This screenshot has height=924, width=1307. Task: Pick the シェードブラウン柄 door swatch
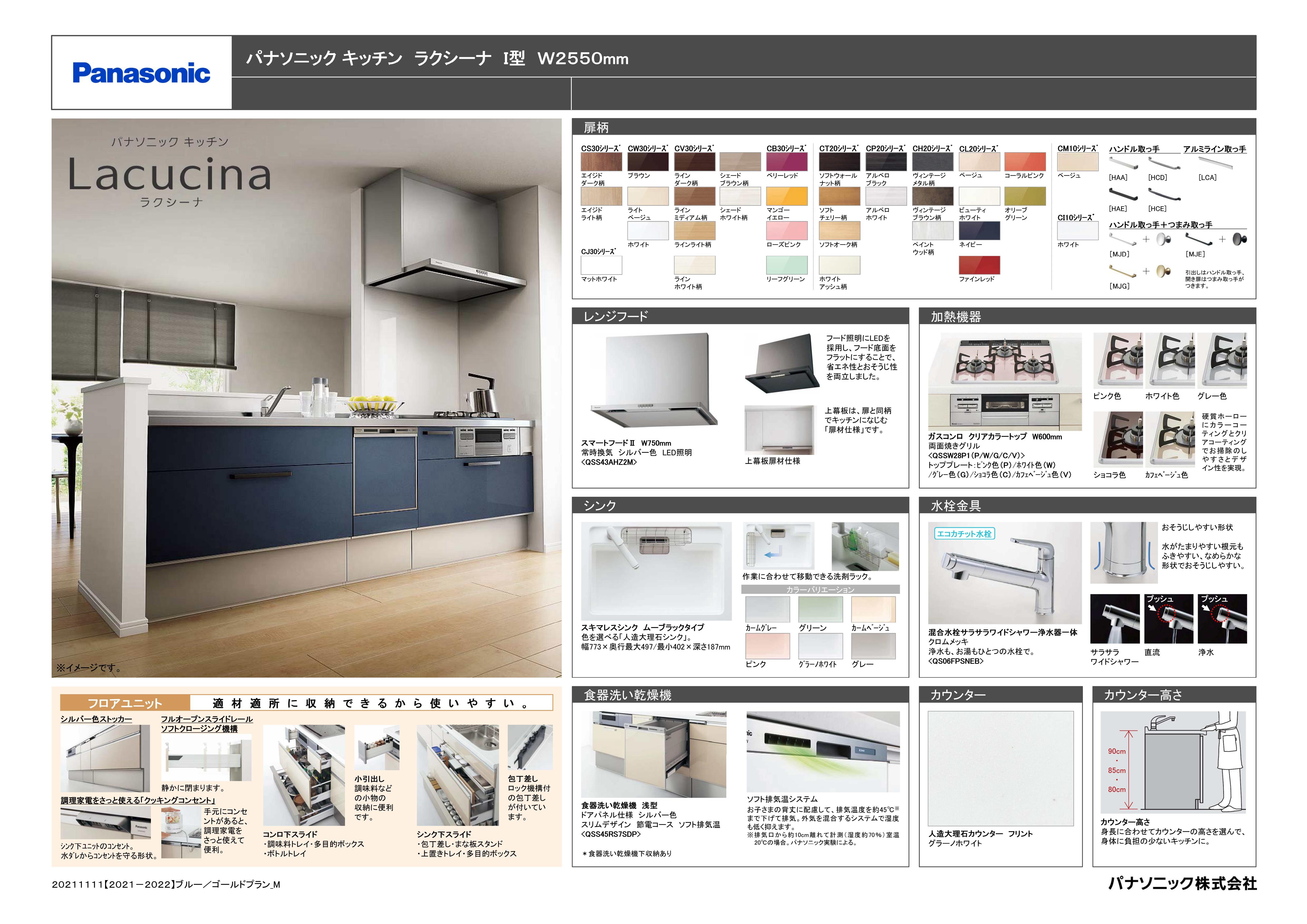(740, 162)
